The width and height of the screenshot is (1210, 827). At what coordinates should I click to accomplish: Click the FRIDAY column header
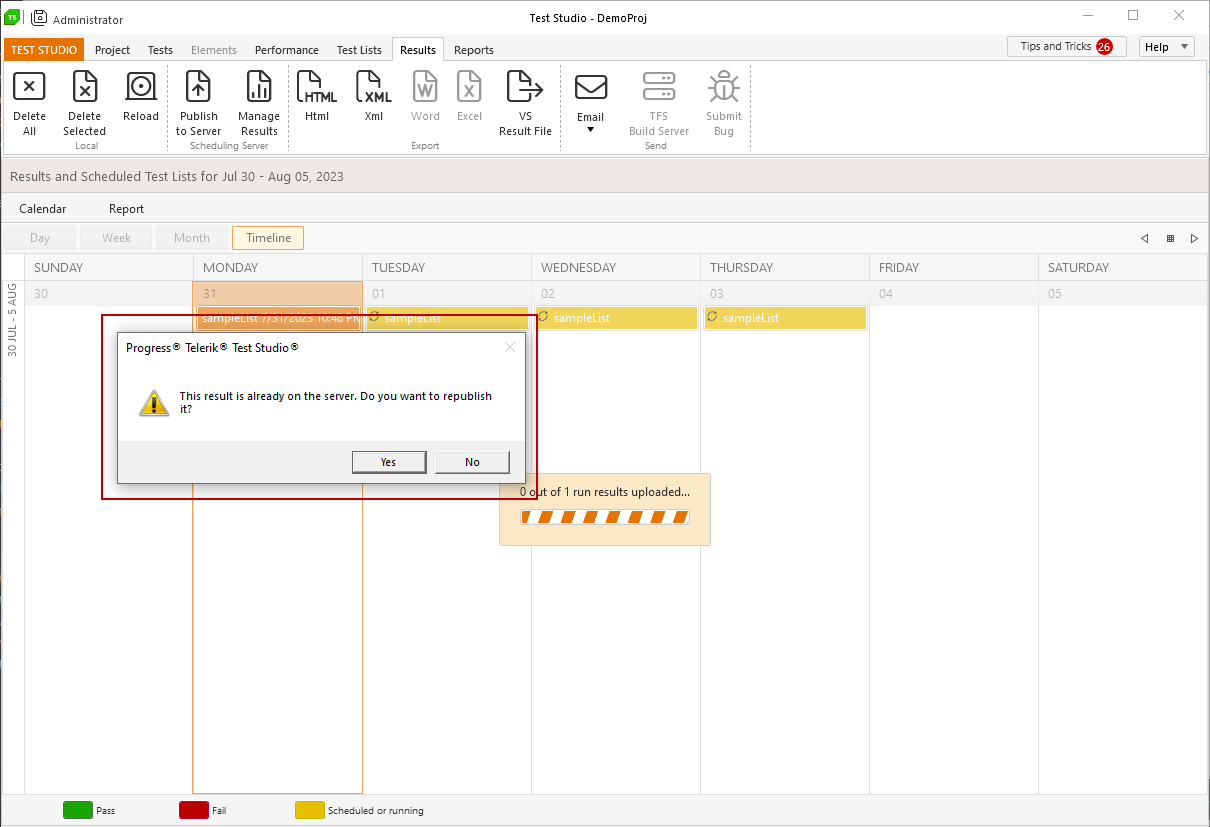(954, 268)
